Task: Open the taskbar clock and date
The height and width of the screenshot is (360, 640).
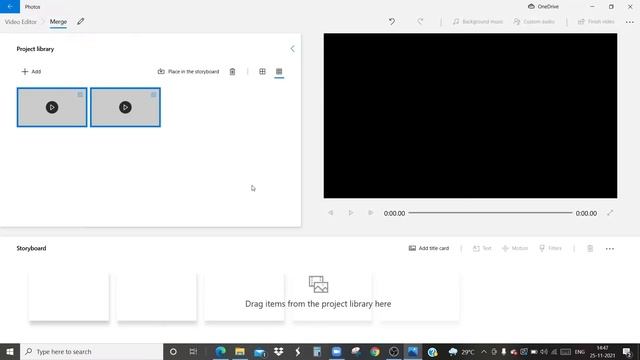Action: 602,351
